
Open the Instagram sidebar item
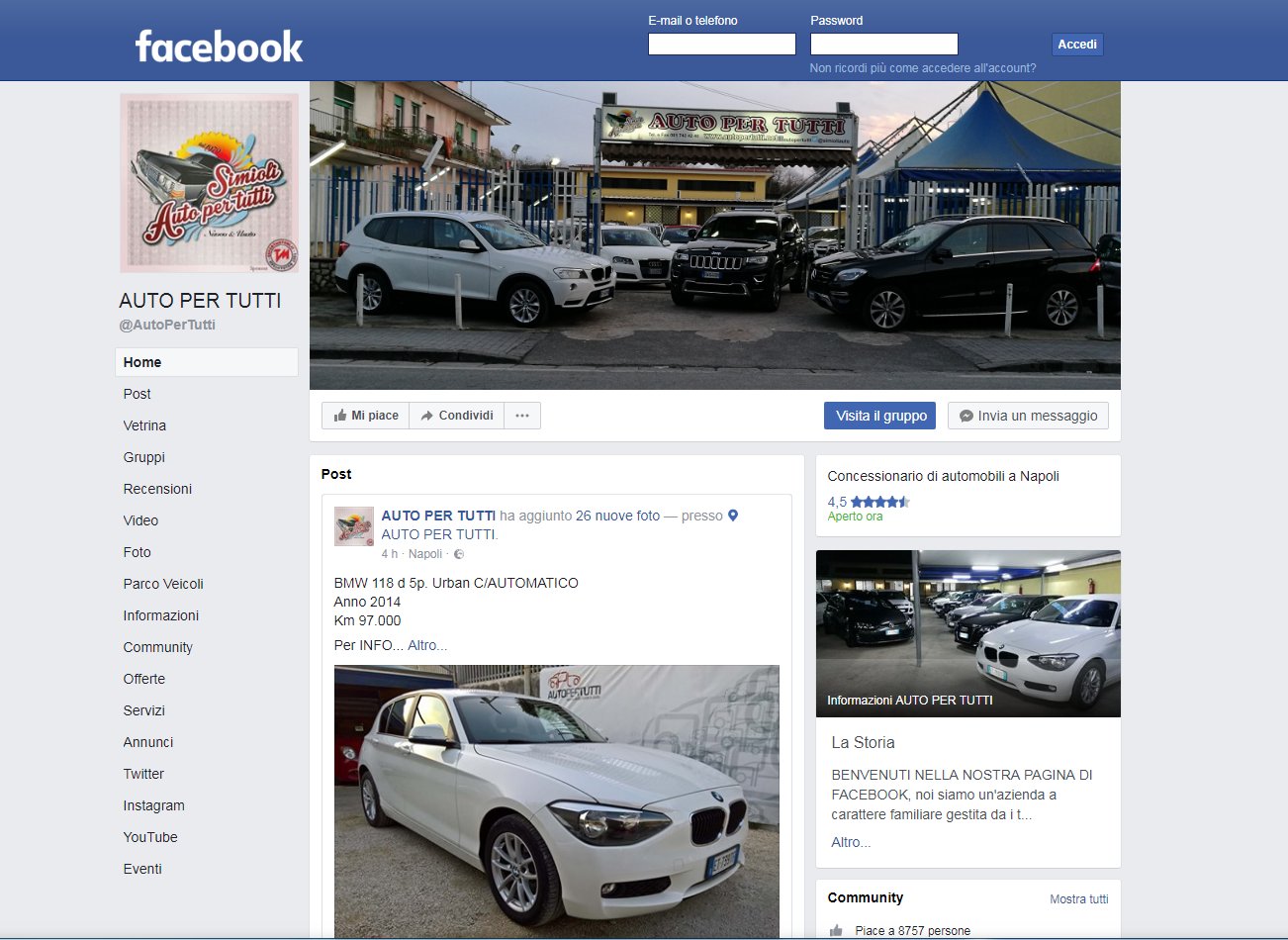(x=154, y=805)
